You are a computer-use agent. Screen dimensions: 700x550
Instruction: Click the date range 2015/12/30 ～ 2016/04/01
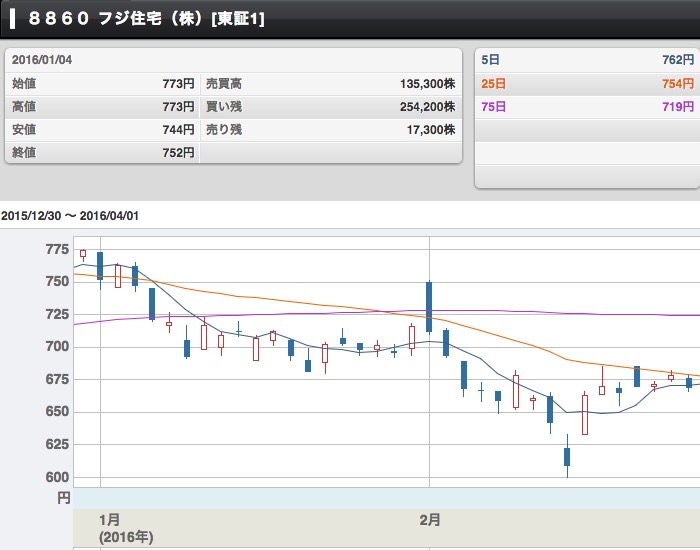click(70, 216)
